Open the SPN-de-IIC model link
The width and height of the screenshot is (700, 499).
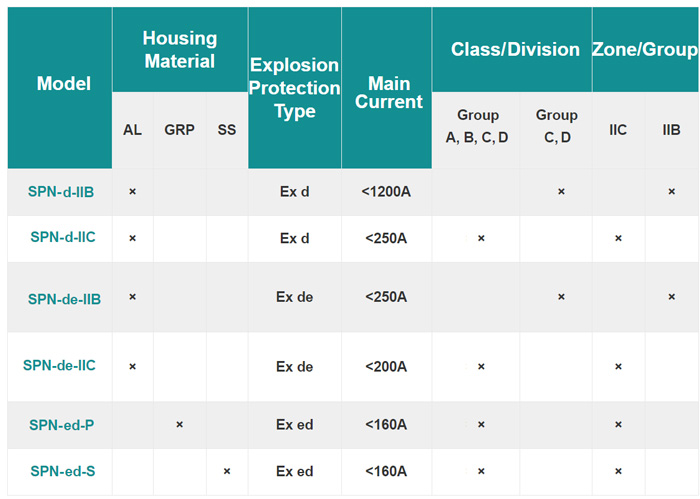click(59, 366)
